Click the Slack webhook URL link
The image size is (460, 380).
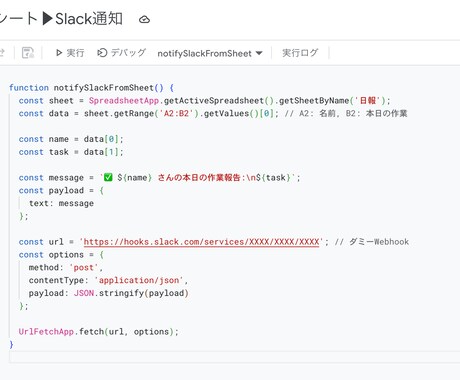201,242
